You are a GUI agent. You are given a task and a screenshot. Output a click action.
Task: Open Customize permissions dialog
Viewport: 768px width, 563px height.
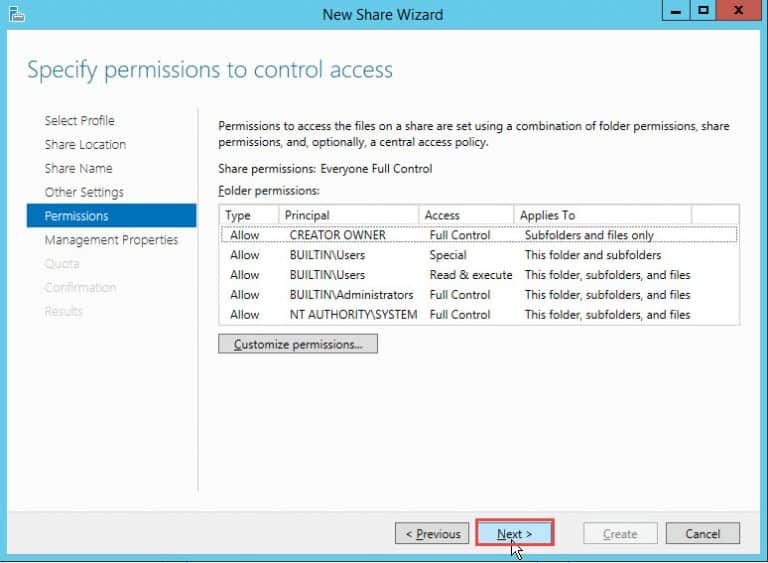tap(297, 344)
